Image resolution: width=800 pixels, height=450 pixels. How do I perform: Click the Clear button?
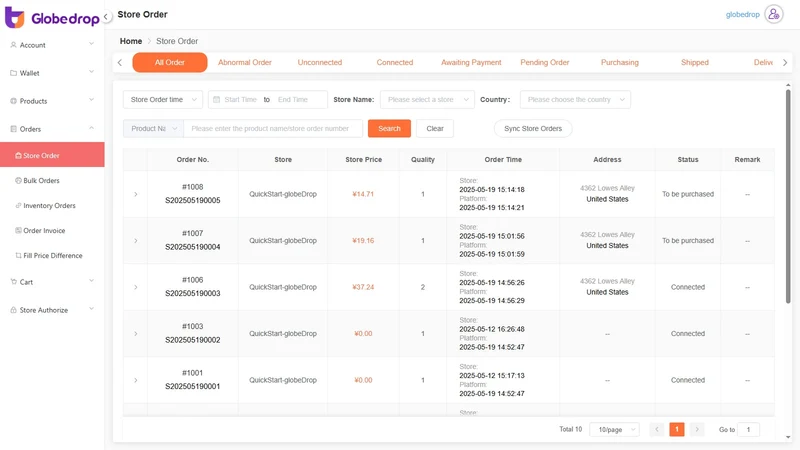coord(435,129)
